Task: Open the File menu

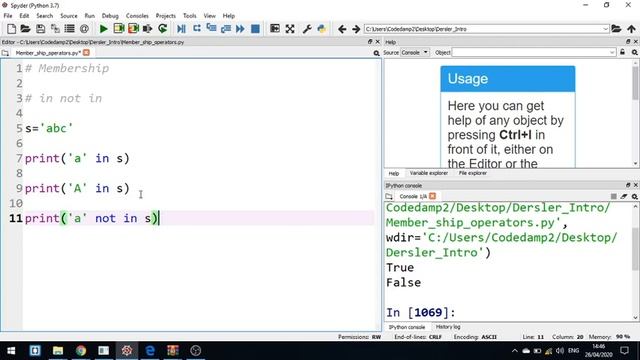Action: 8,16
